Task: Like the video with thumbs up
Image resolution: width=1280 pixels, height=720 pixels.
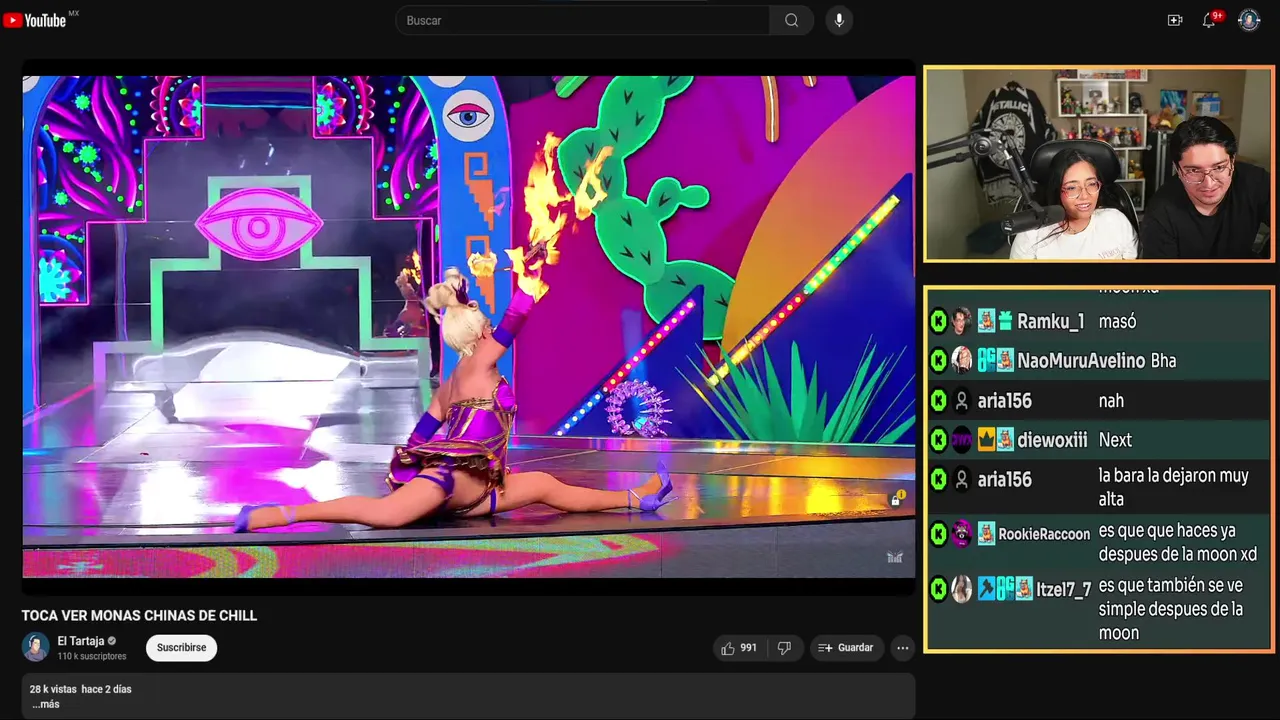Action: (x=739, y=648)
